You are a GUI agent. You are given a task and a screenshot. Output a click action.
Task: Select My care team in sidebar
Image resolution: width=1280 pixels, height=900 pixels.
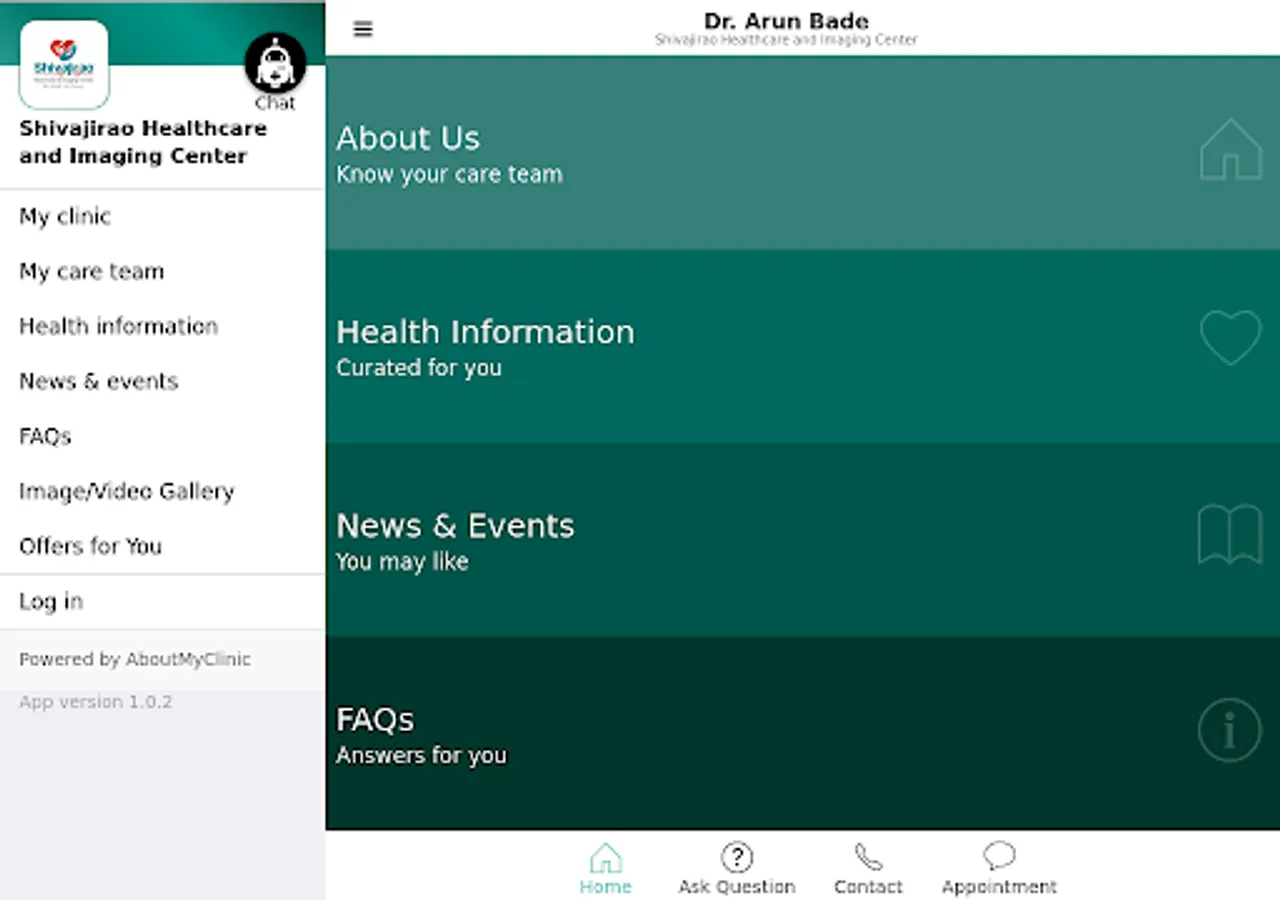(162, 271)
